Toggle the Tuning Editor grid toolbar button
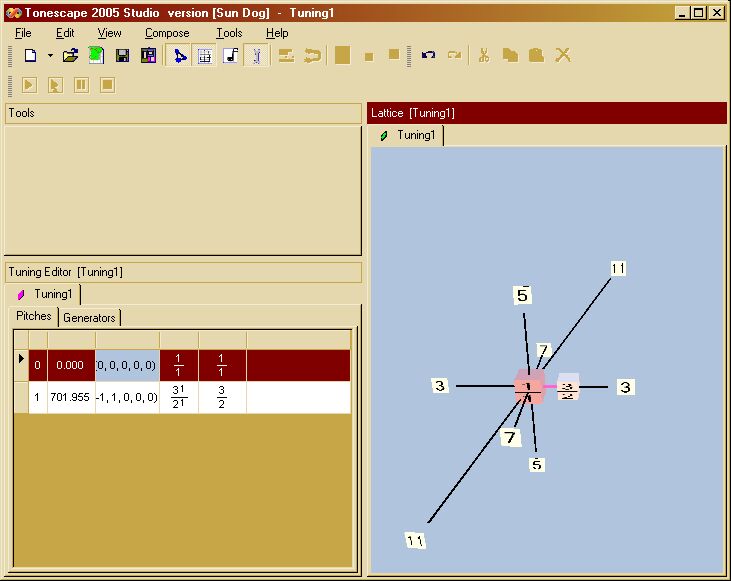Image resolution: width=731 pixels, height=581 pixels. tap(205, 56)
